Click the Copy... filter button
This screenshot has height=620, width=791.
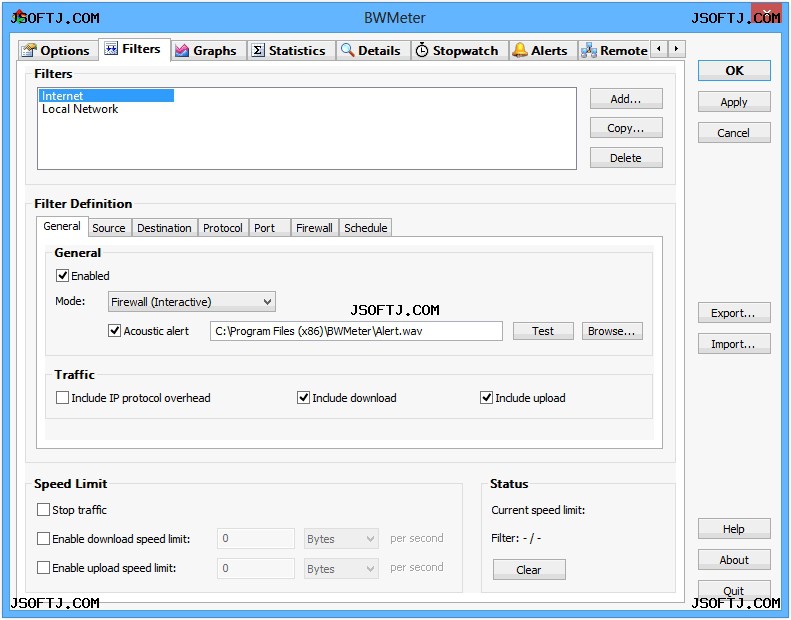pyautogui.click(x=626, y=128)
